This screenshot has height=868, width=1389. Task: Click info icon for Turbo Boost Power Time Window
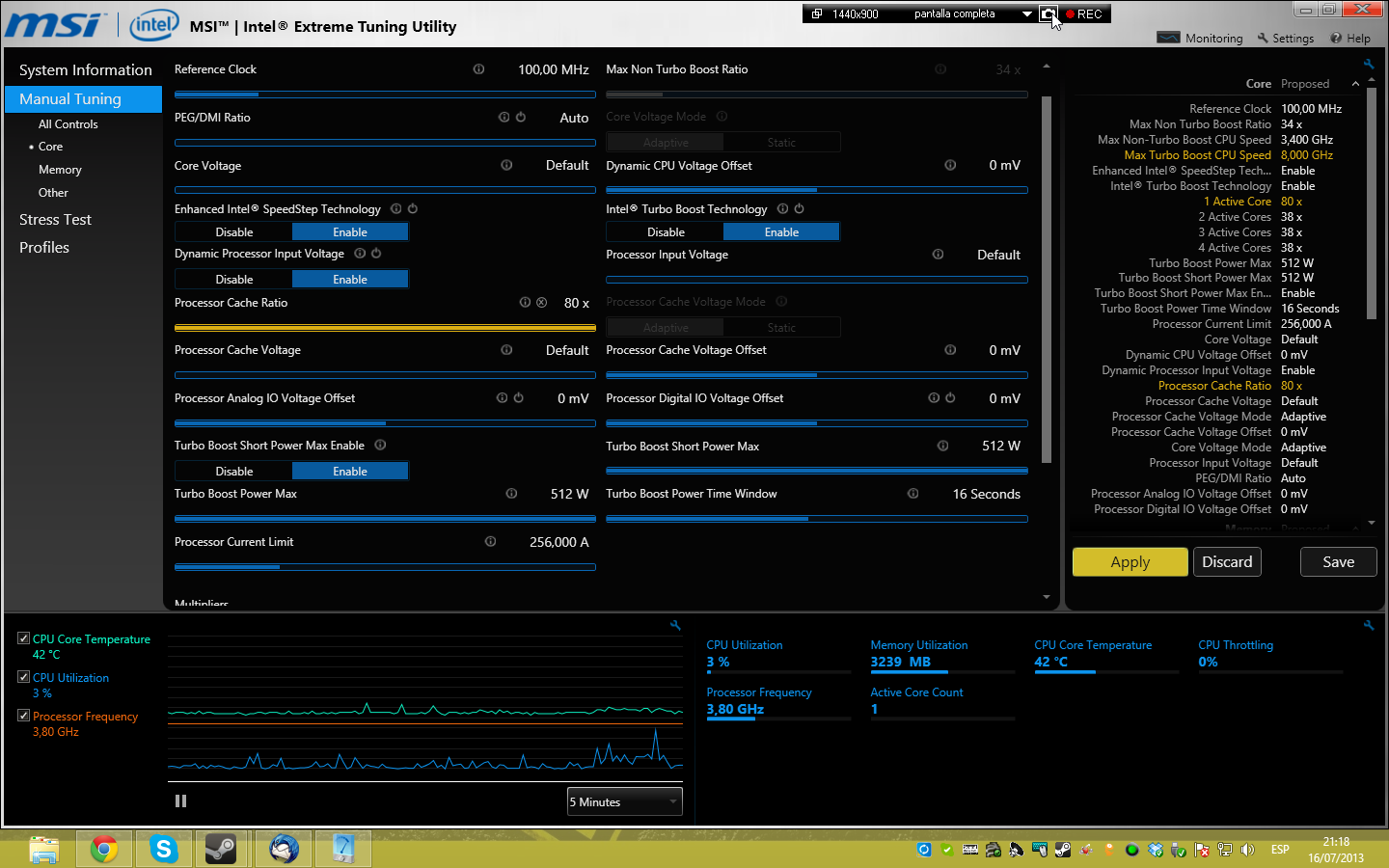tap(912, 494)
